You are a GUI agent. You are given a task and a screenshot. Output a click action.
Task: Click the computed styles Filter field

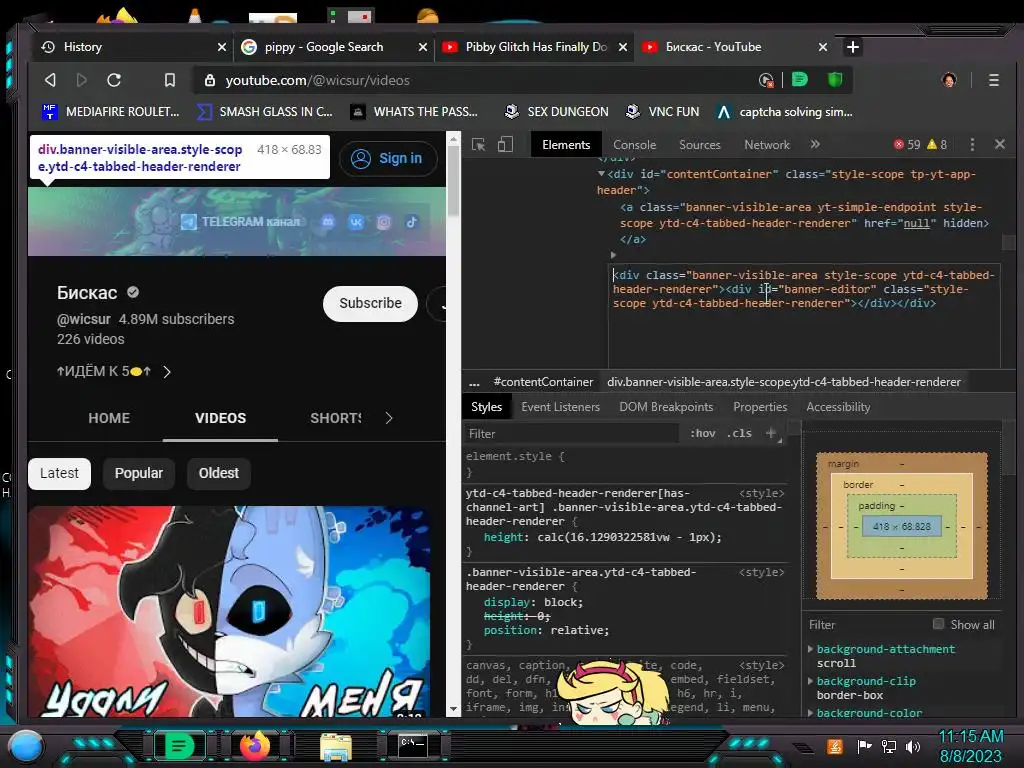pyautogui.click(x=865, y=624)
